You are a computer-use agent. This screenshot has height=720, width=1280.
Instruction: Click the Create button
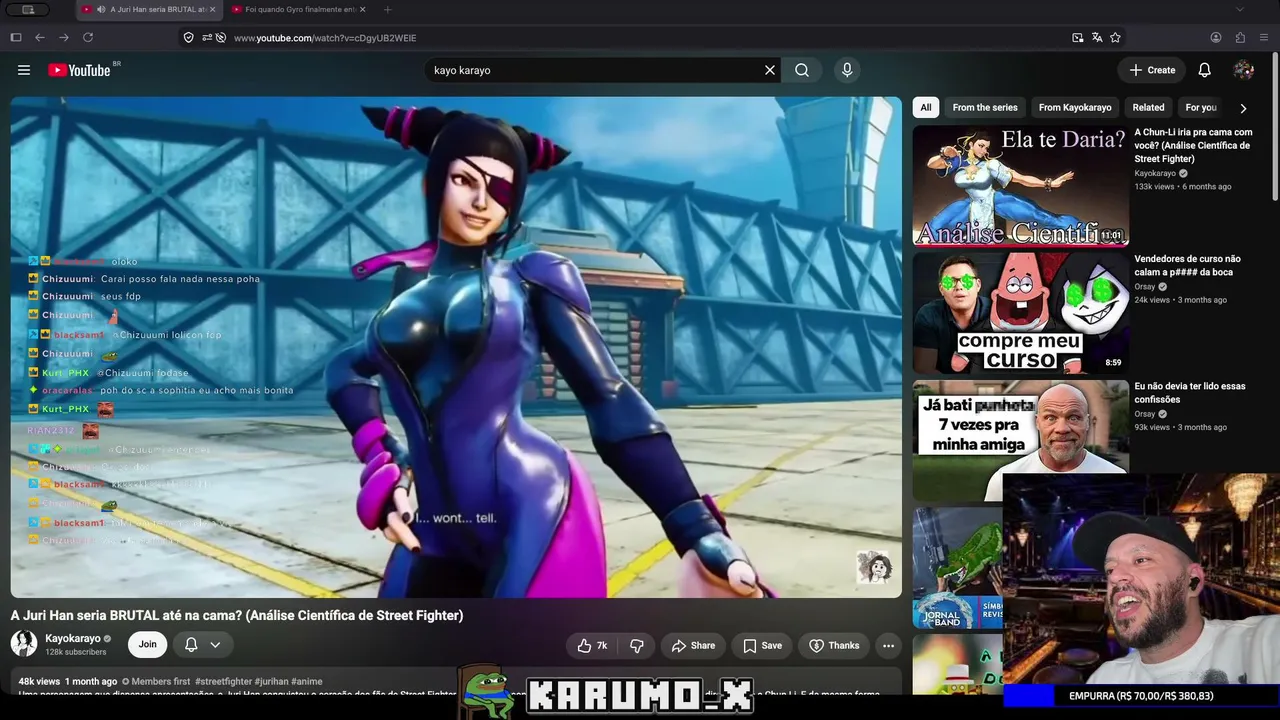pos(1152,70)
